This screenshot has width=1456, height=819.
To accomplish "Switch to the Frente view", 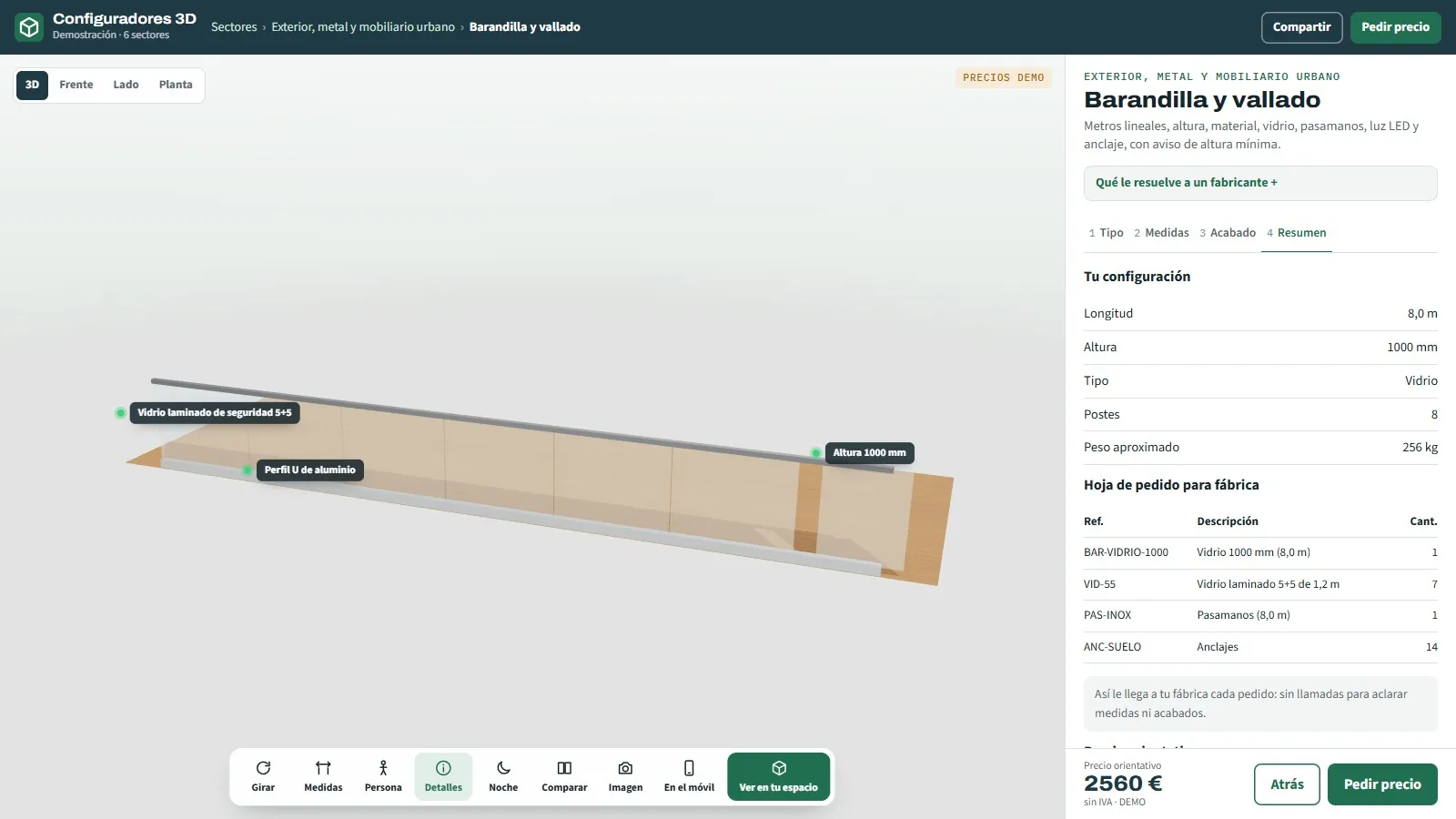I will [76, 85].
